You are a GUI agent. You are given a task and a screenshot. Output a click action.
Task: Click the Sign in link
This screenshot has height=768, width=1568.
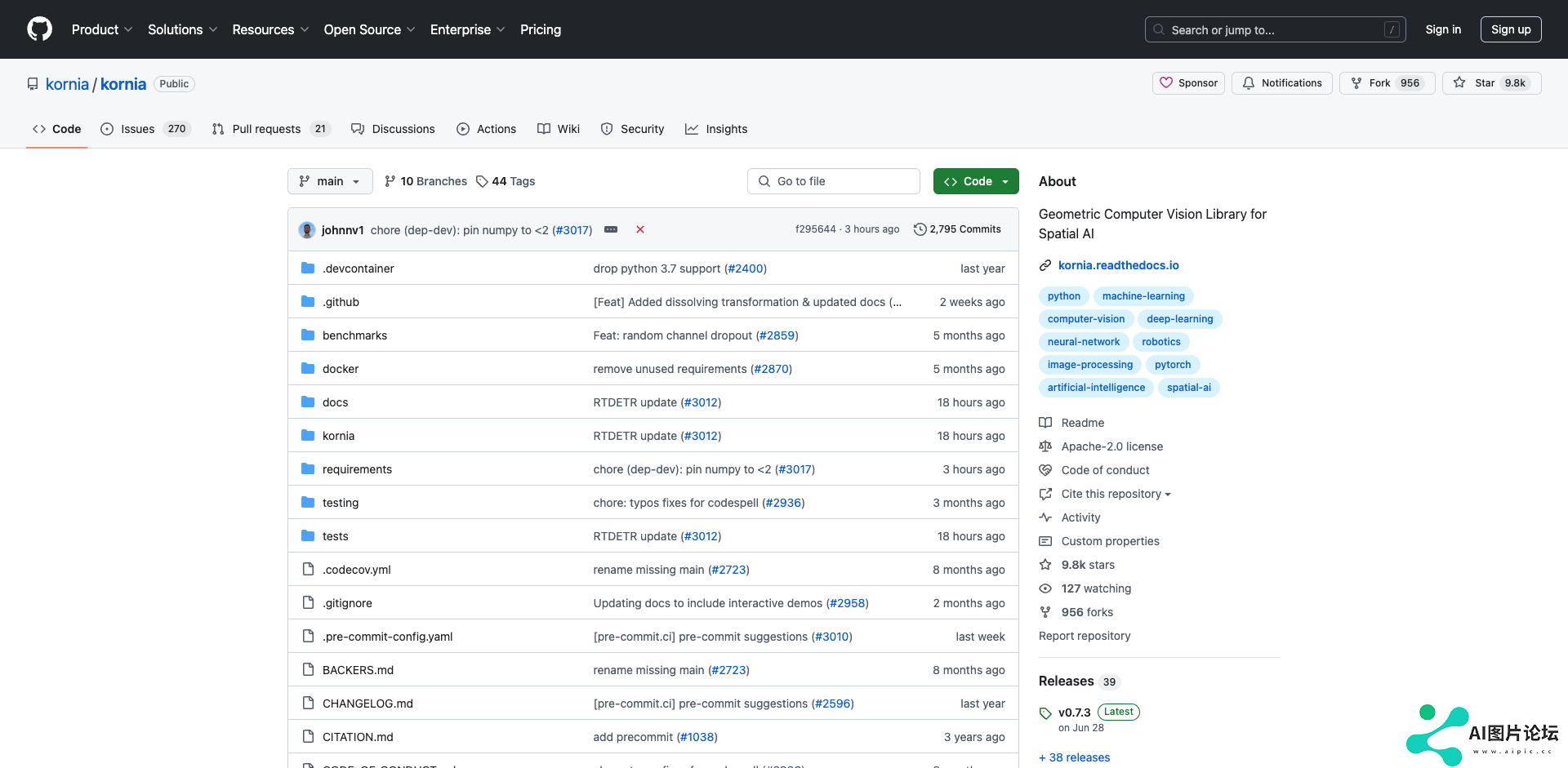1443,29
